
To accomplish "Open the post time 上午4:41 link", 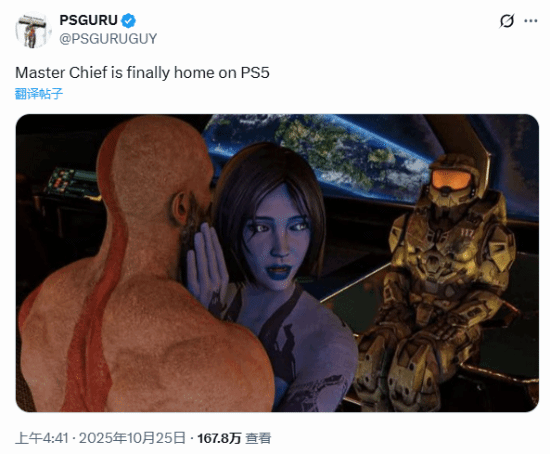I will coord(42,438).
